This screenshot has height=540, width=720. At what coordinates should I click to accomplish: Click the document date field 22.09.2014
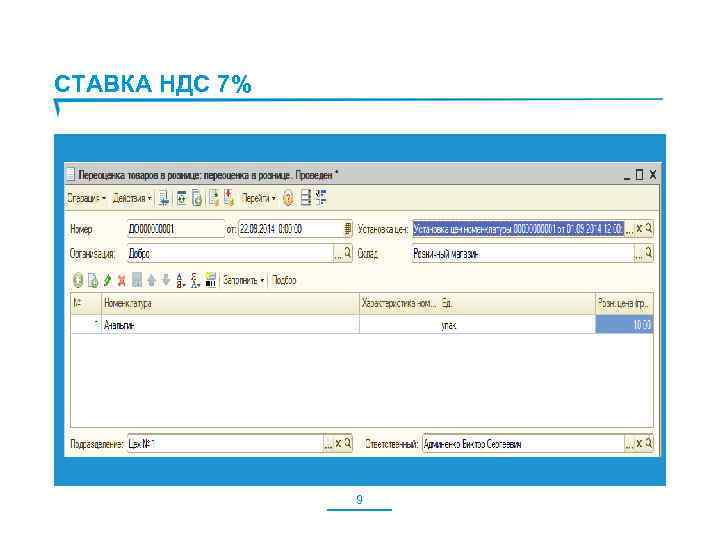pyautogui.click(x=291, y=229)
